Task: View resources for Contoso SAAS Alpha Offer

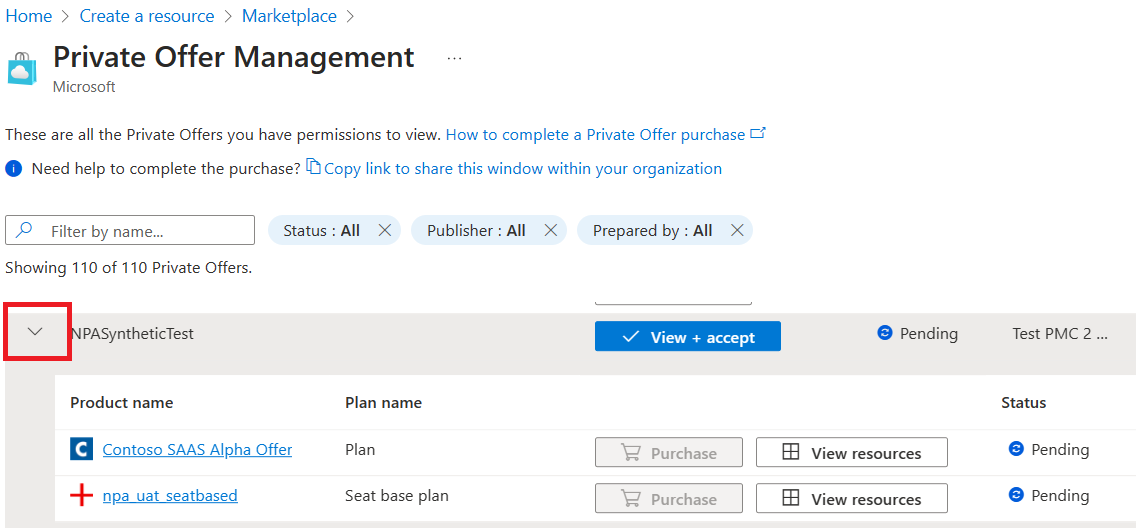Action: 851,453
